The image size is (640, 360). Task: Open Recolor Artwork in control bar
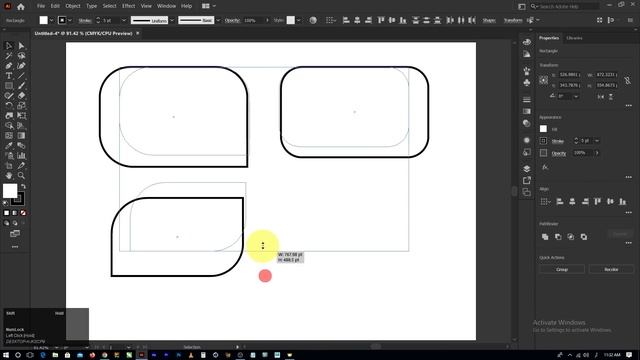point(313,20)
